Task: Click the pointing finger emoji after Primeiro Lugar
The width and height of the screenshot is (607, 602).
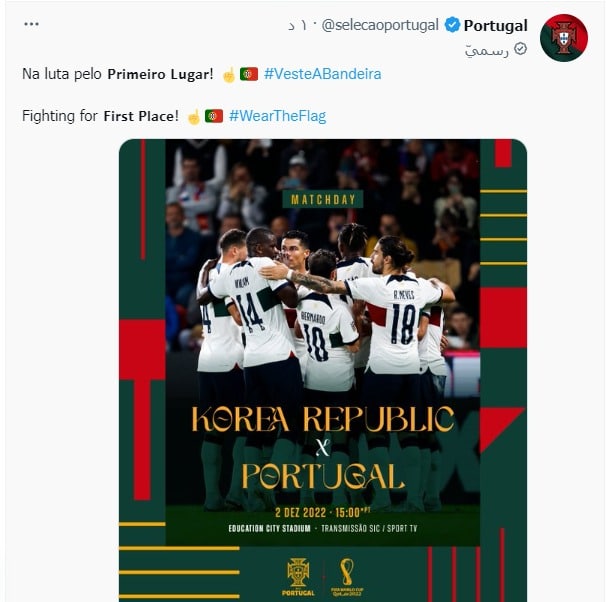Action: tap(229, 75)
